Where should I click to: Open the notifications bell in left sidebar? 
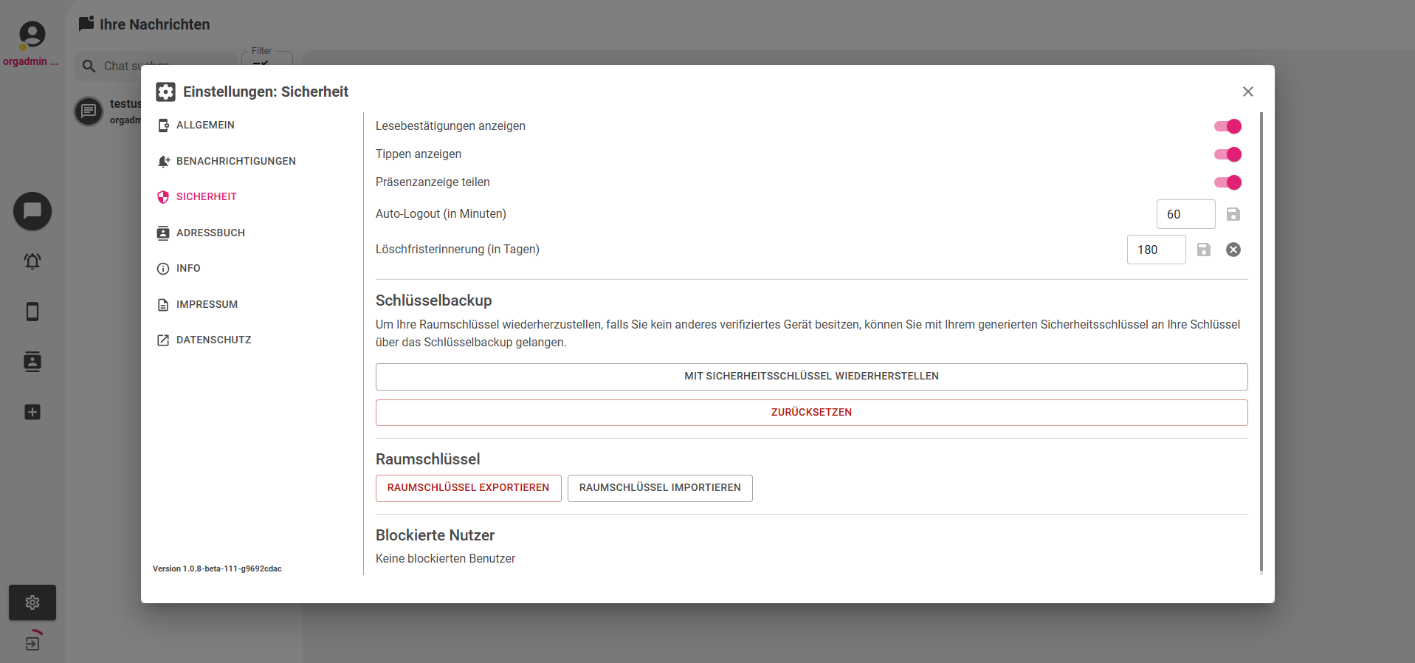tap(32, 262)
